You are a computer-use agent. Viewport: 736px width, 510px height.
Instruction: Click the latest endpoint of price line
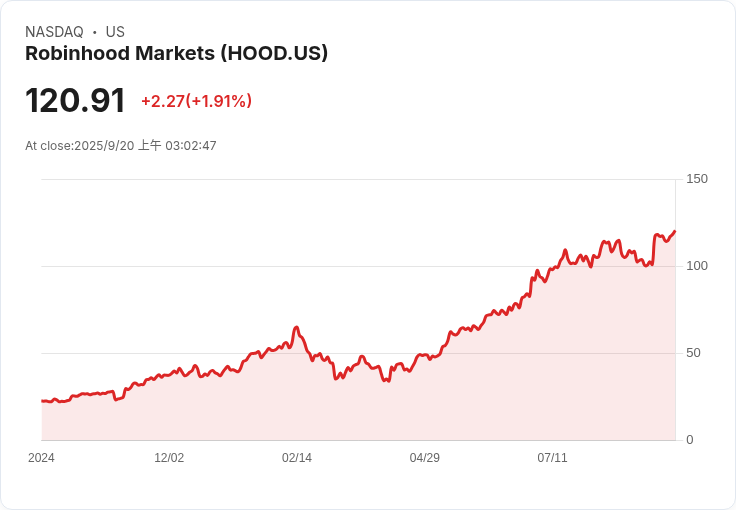coord(675,231)
